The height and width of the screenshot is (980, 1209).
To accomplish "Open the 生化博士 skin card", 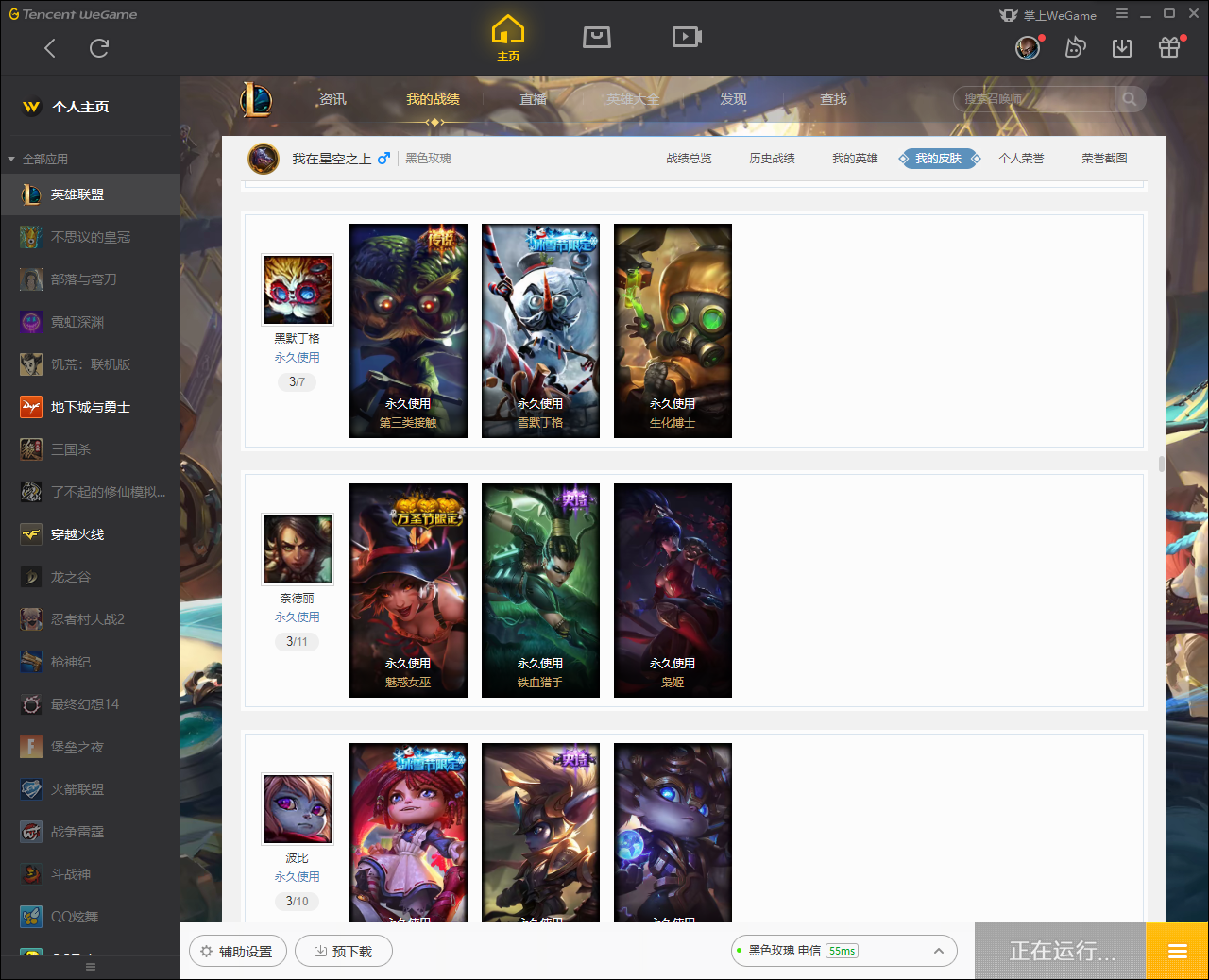I will click(x=673, y=330).
